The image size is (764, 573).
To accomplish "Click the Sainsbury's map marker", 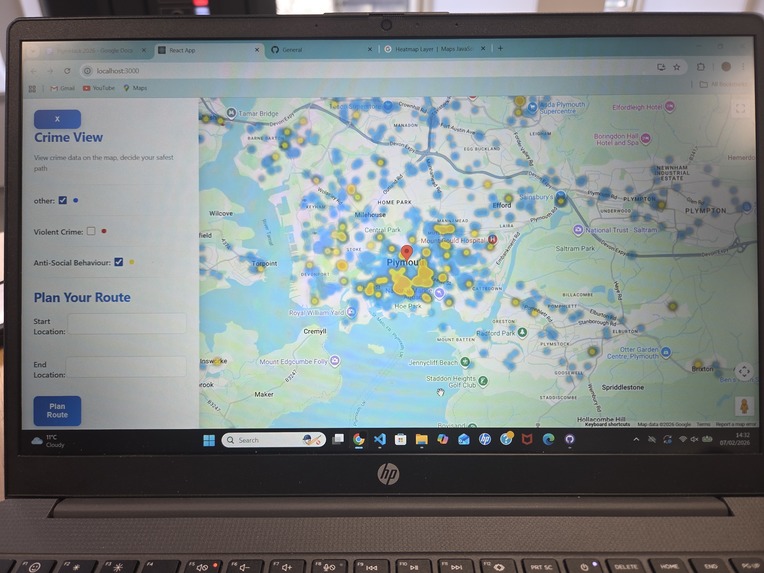I will pyautogui.click(x=561, y=197).
